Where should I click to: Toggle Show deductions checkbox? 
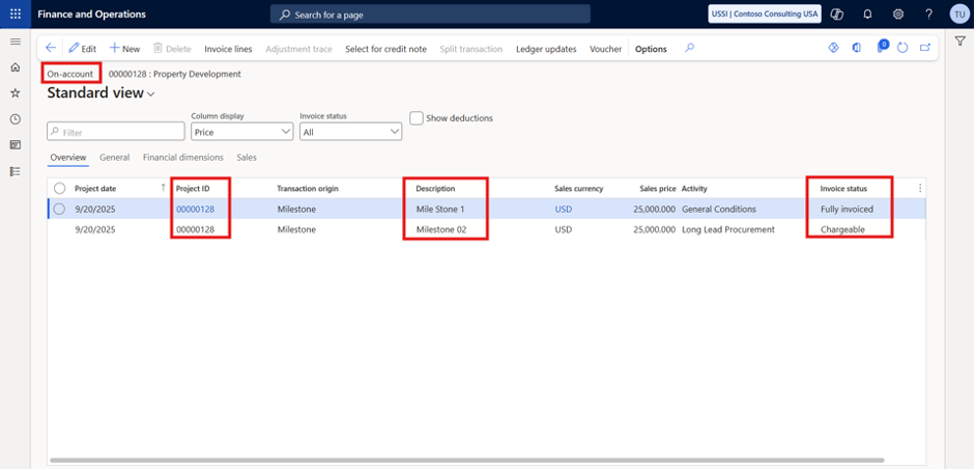click(x=416, y=118)
